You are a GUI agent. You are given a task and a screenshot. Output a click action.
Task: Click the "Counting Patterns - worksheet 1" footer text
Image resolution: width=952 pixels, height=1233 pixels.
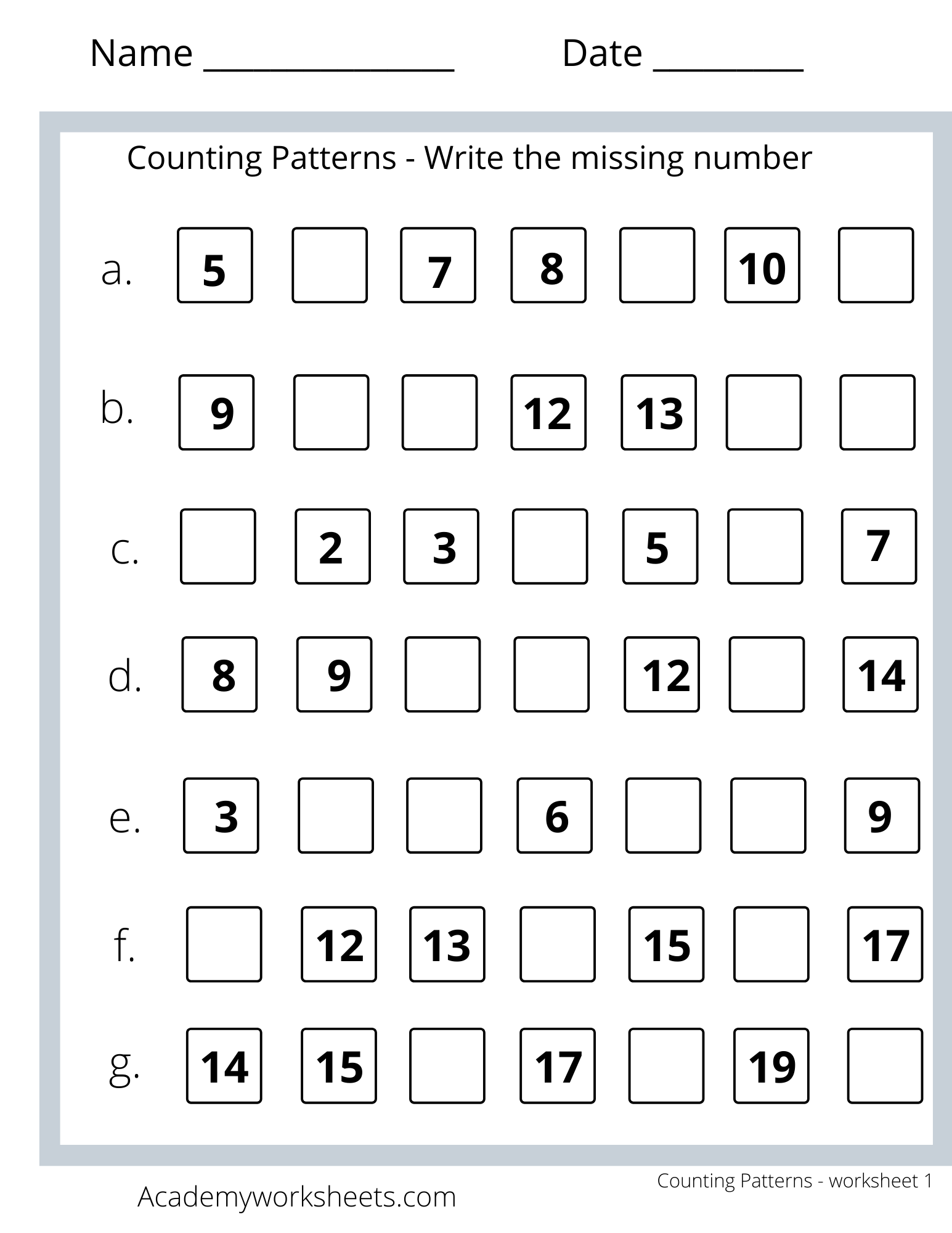point(794,1180)
